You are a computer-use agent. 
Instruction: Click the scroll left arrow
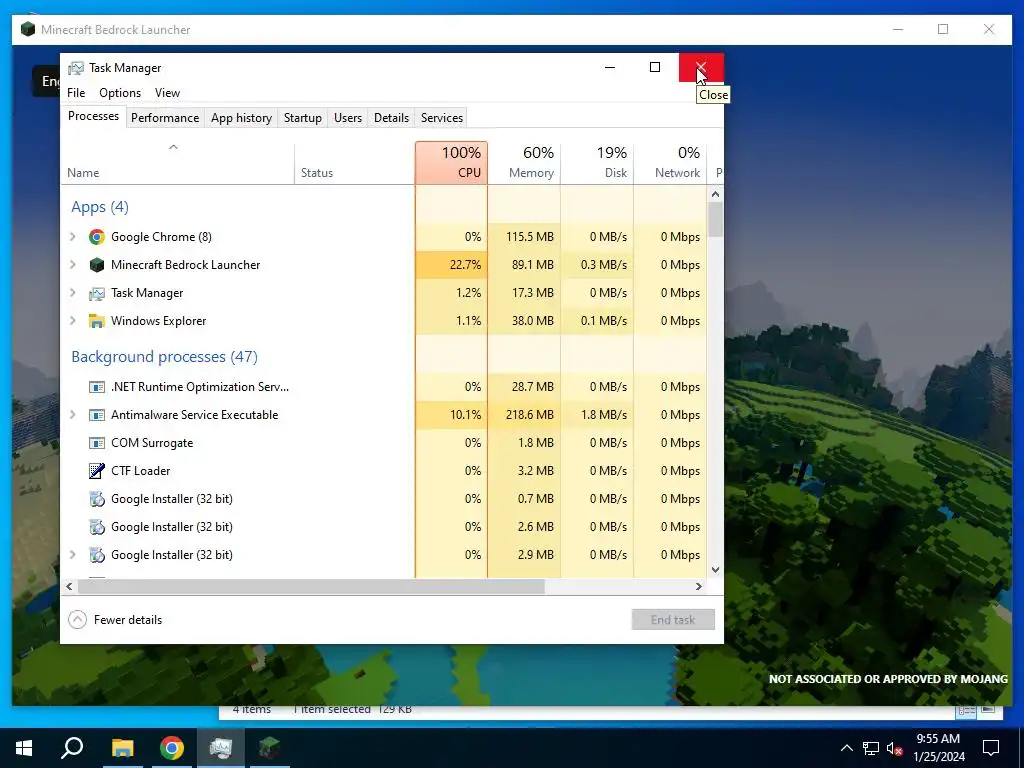pos(69,586)
